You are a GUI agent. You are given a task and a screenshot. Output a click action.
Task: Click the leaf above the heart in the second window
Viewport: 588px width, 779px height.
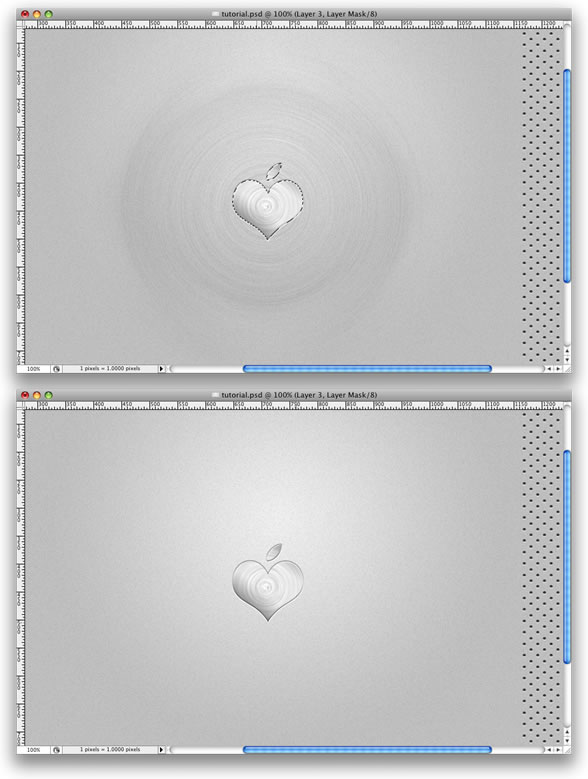(x=274, y=551)
